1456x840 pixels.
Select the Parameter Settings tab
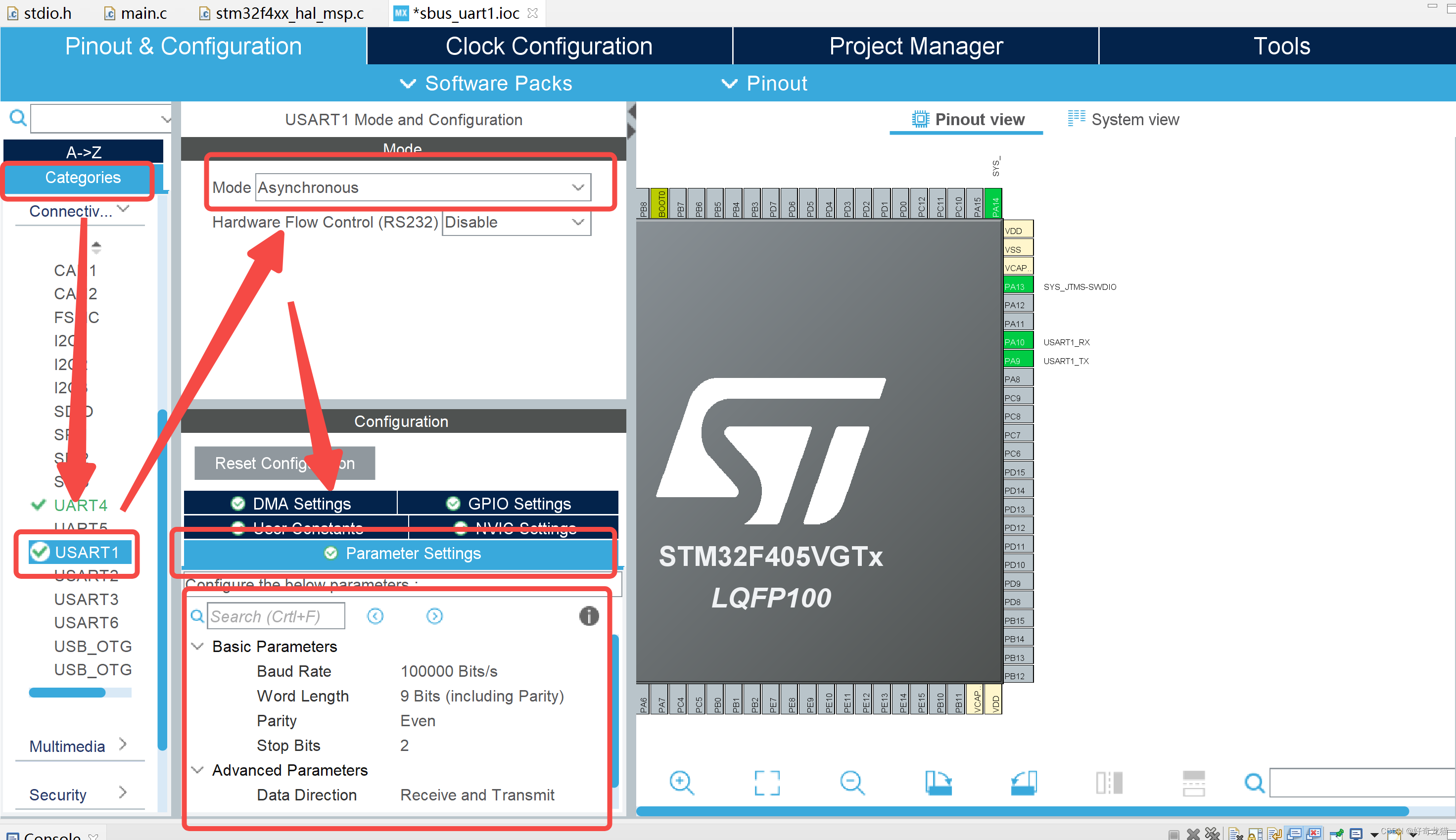[402, 553]
